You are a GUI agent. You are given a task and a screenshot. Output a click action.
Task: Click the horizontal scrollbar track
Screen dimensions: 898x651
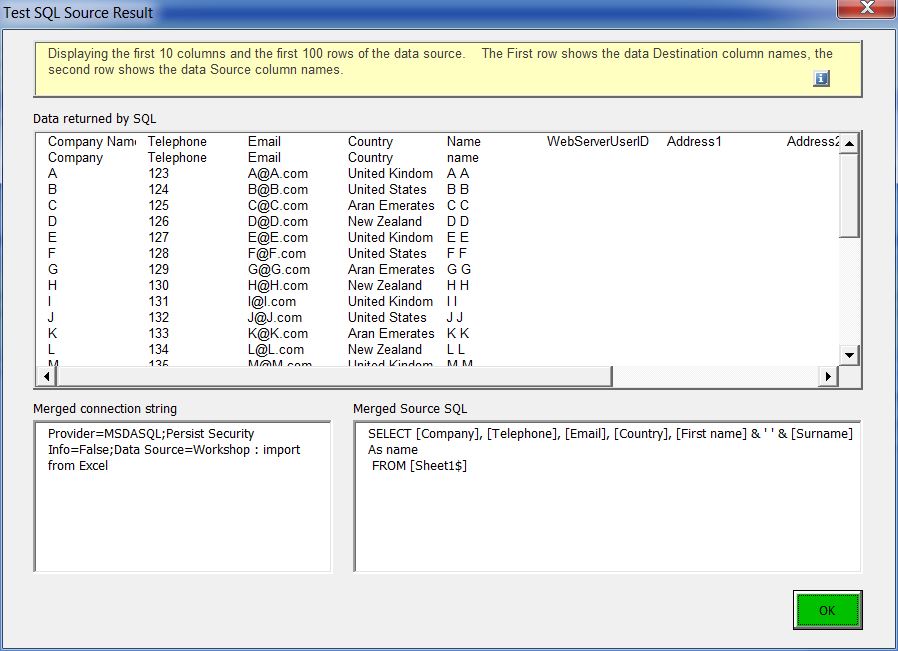coord(700,376)
